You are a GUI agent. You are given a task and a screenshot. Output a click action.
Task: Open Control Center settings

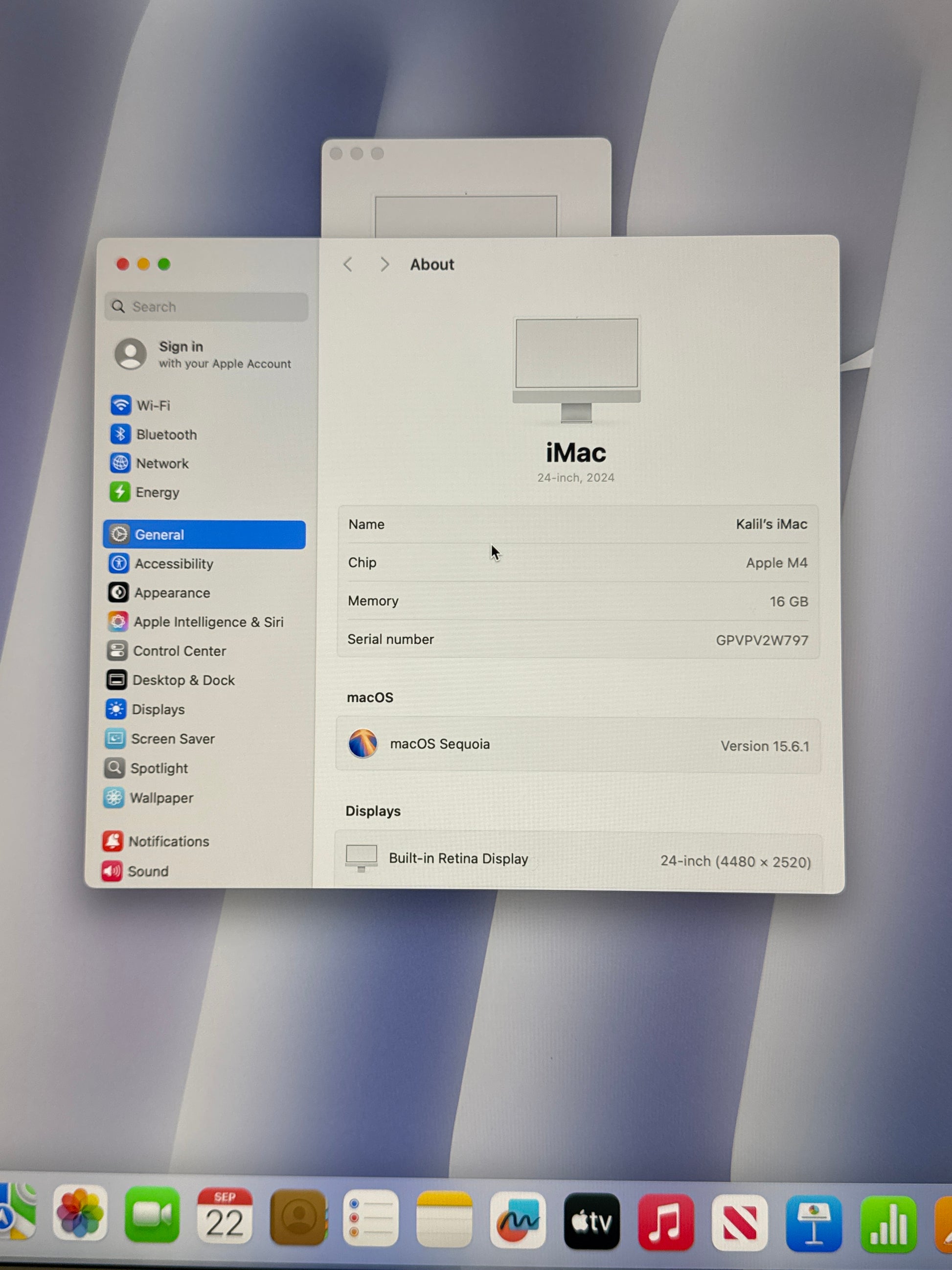click(x=179, y=651)
